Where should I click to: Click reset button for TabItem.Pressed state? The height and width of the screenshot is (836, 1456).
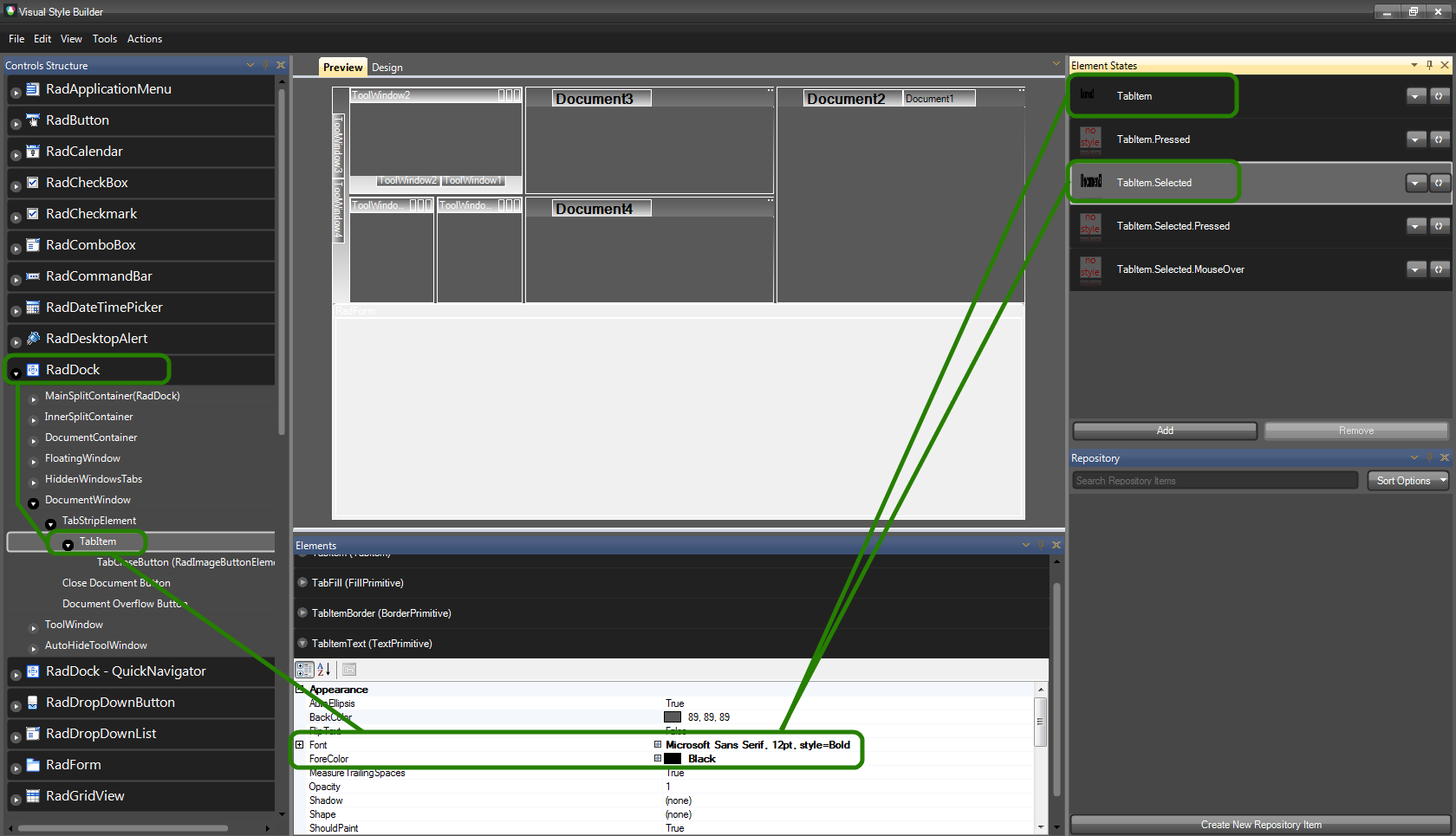click(x=1439, y=139)
